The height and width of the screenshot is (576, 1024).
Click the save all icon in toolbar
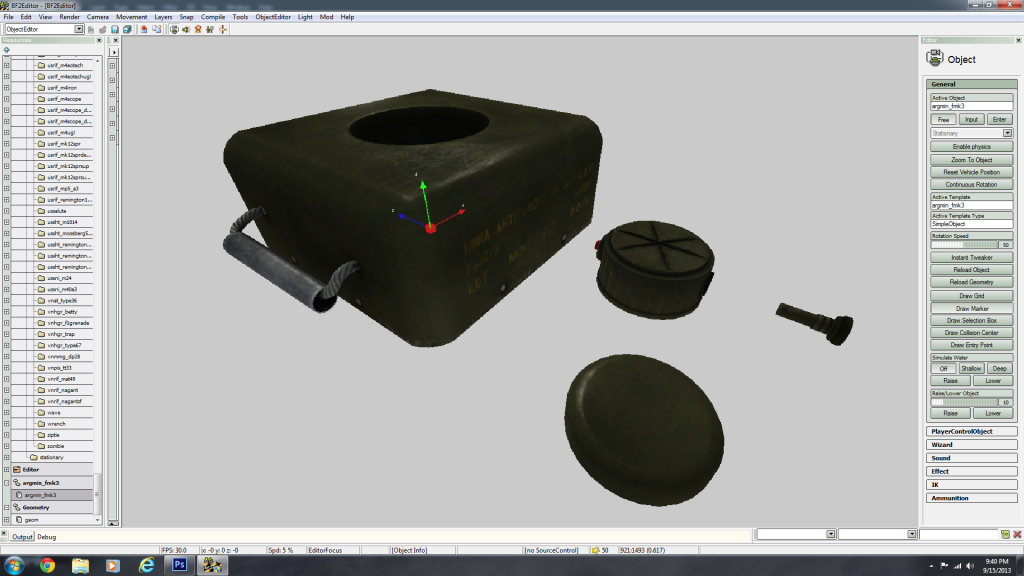click(126, 29)
